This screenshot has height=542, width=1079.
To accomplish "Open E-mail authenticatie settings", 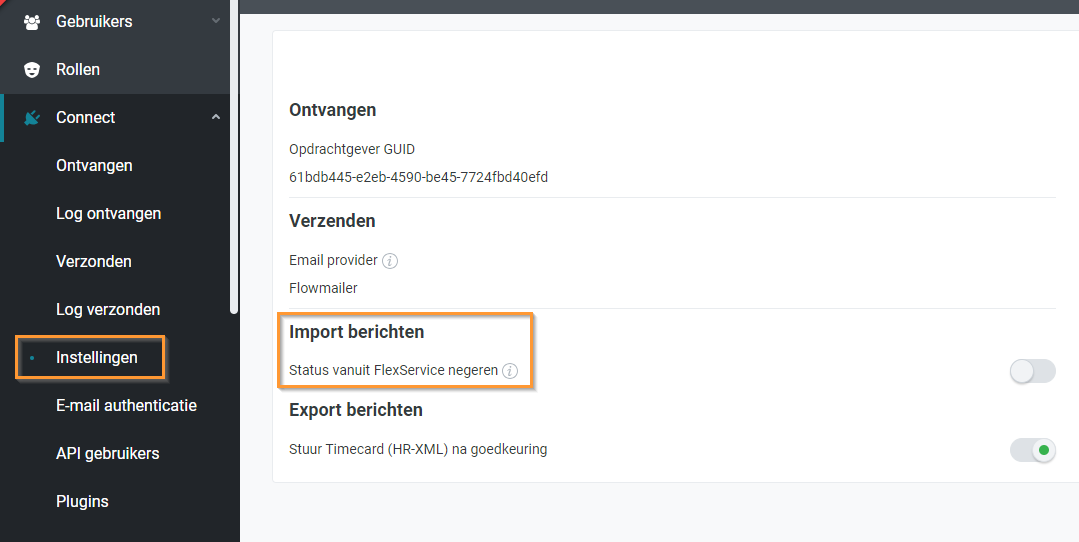I will pos(126,406).
